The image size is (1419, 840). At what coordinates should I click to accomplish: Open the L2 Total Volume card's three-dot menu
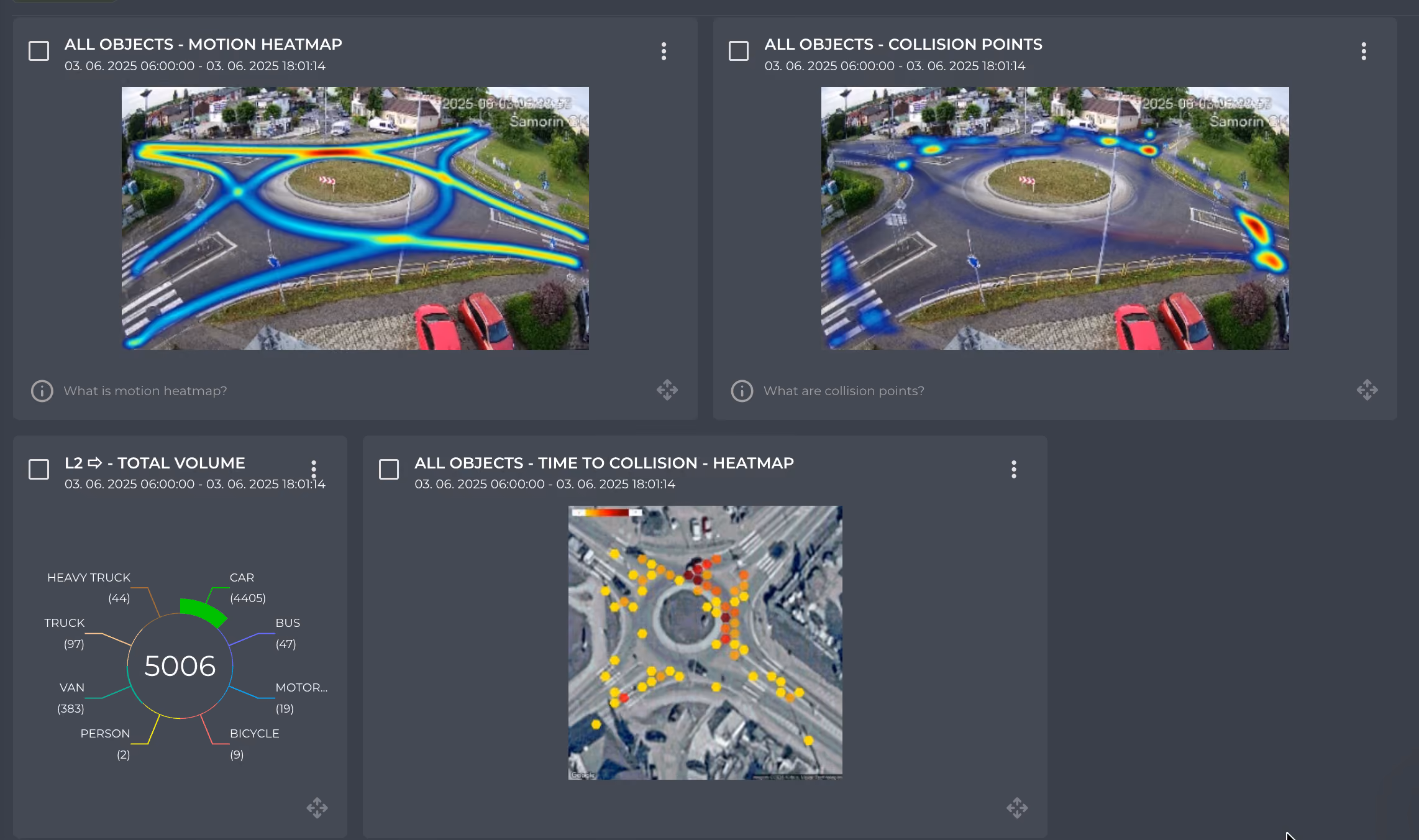314,469
